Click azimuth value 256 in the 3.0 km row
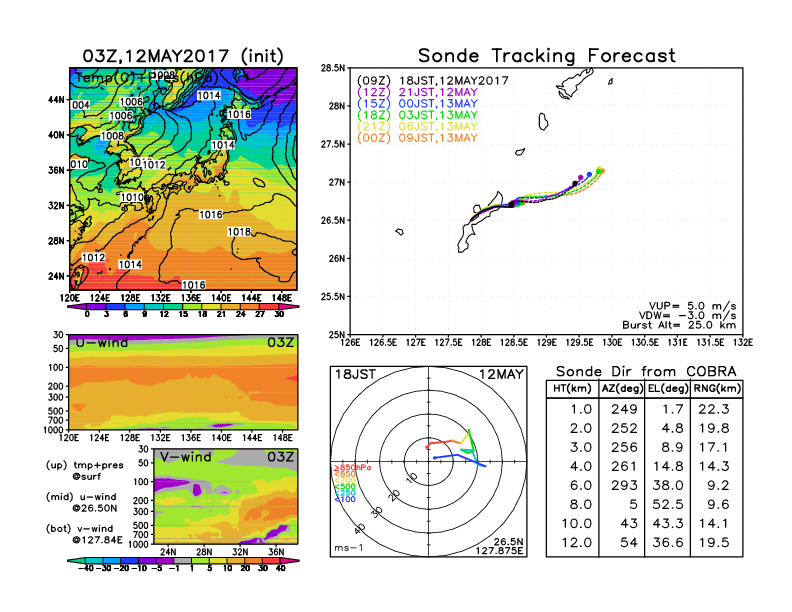This screenshot has width=792, height=612. 624,447
